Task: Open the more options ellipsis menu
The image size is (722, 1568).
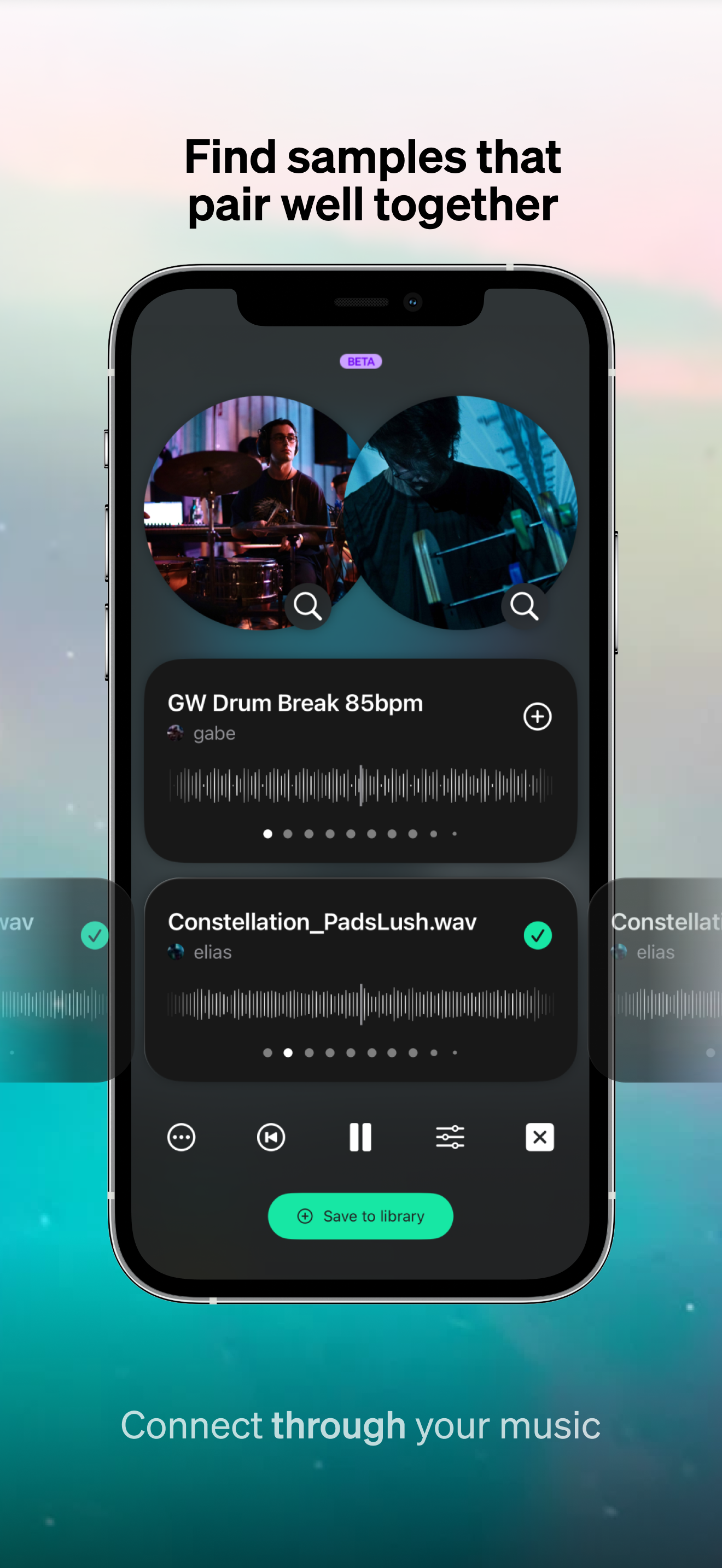Action: click(x=182, y=1137)
